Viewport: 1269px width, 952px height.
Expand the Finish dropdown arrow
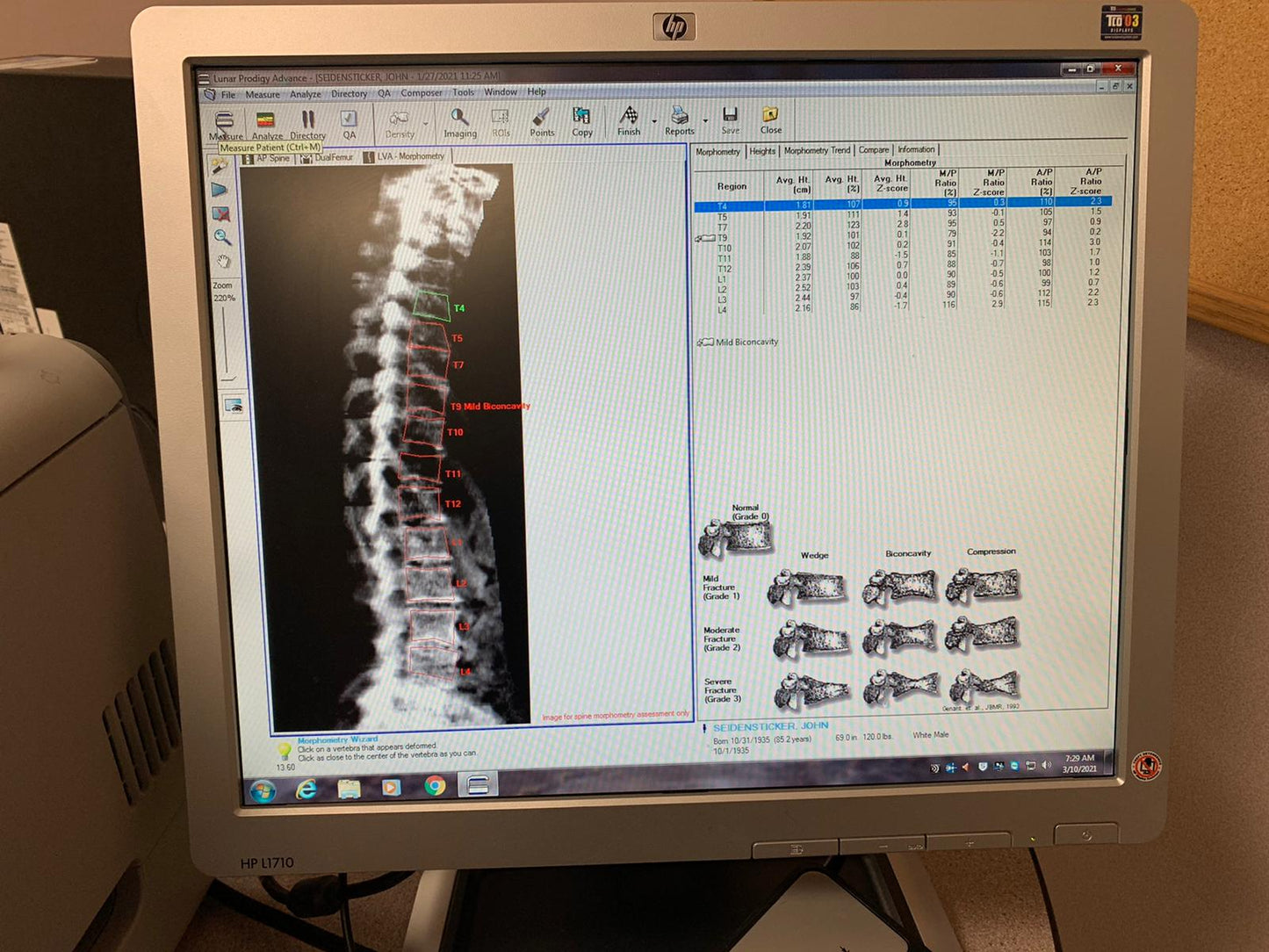tap(654, 121)
